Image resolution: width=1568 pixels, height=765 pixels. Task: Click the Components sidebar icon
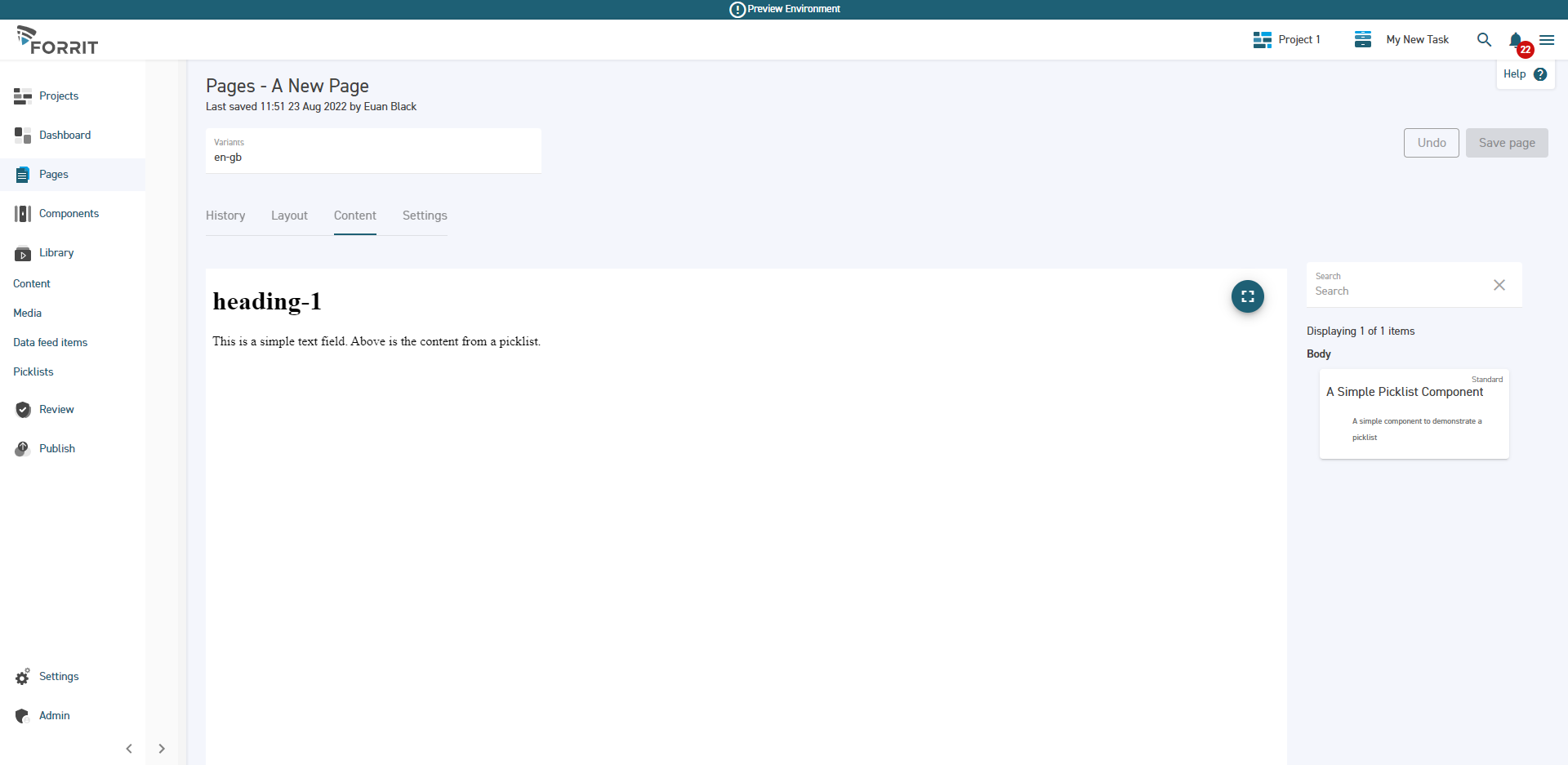pos(23,214)
